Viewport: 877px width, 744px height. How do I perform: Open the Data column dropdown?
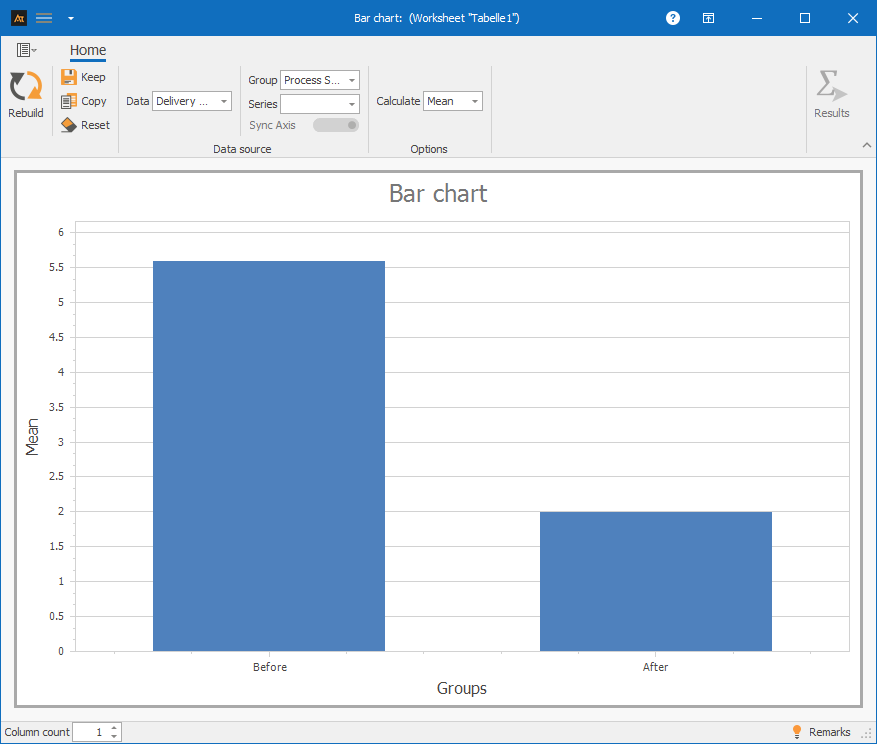[192, 101]
